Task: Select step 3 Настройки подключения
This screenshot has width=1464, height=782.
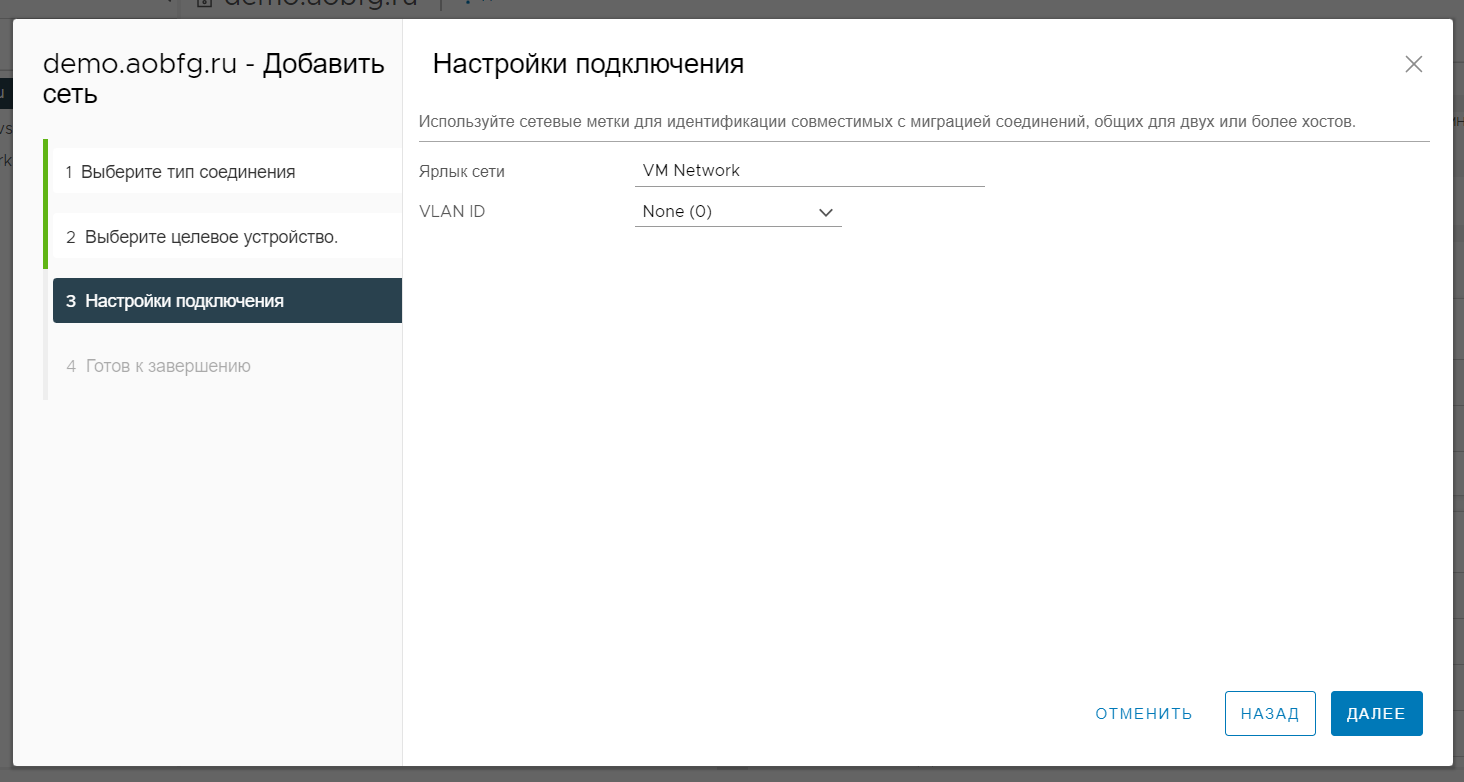Action: point(227,301)
